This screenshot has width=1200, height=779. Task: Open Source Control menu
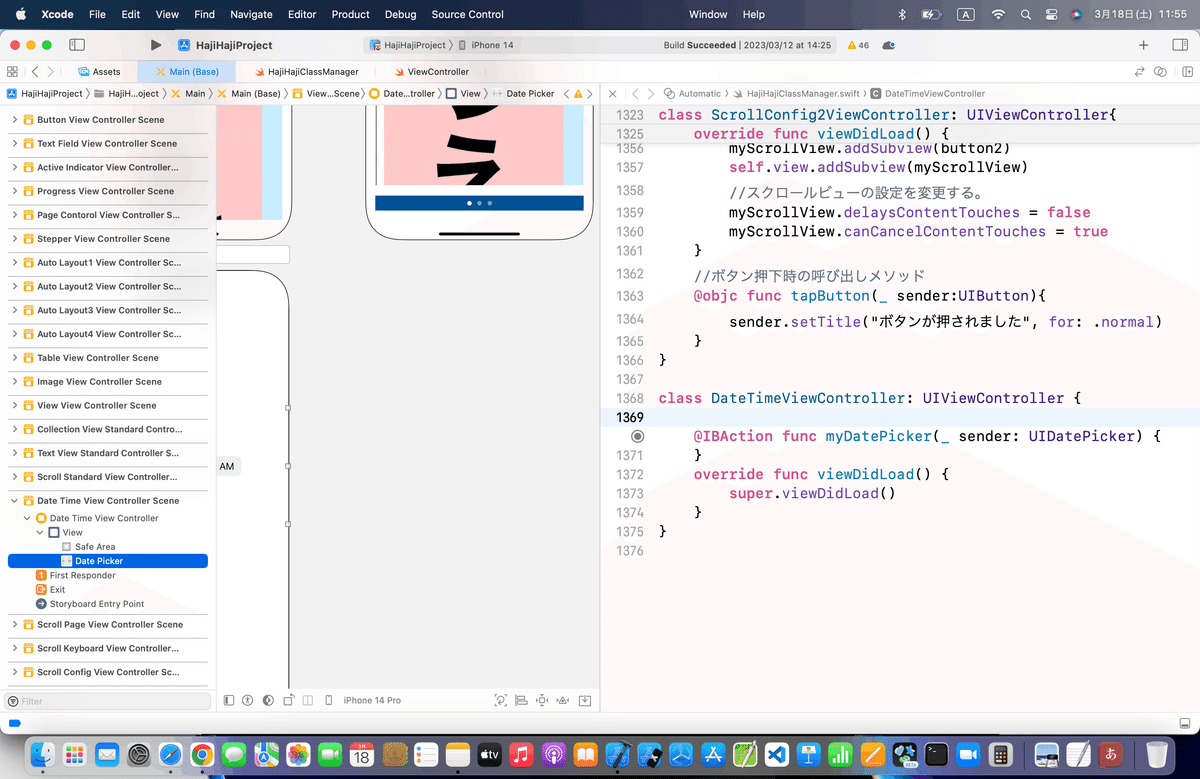(468, 15)
